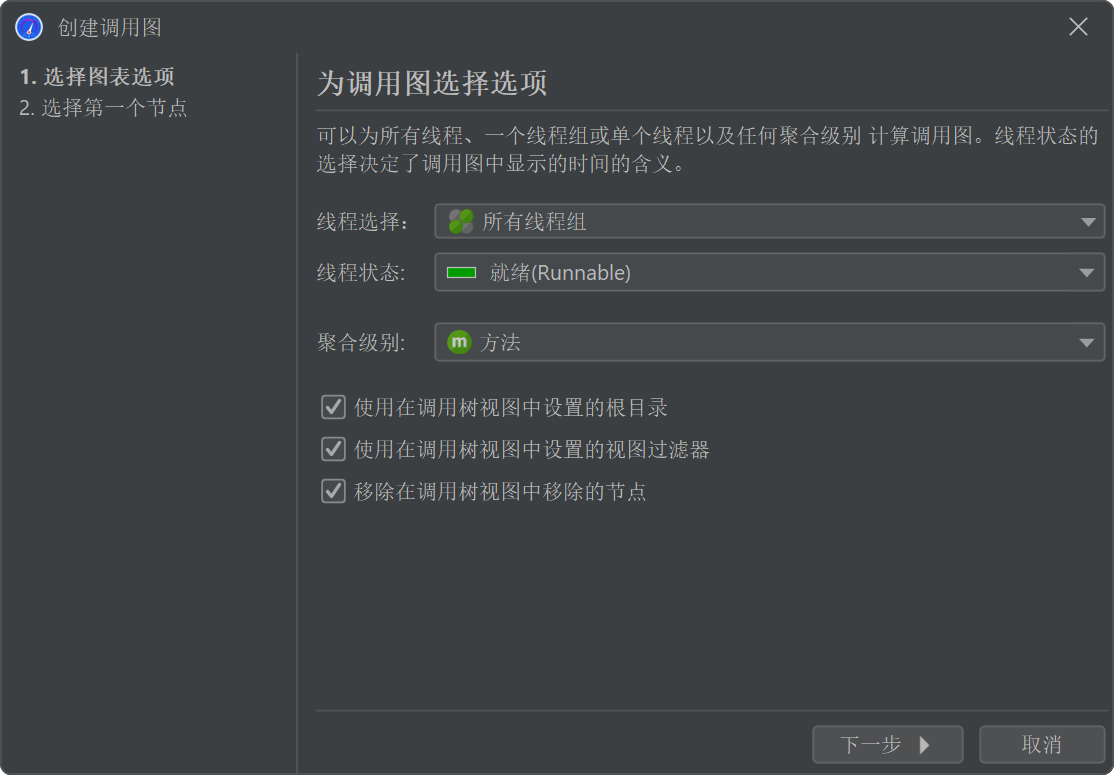The width and height of the screenshot is (1114, 775).
Task: Click the green Runnable status swatch
Action: pos(461,273)
